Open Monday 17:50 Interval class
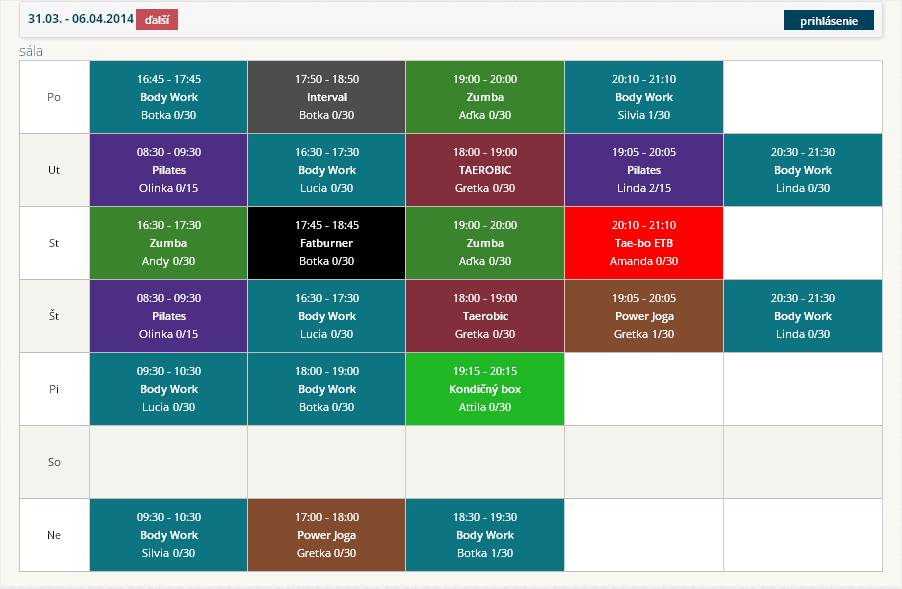This screenshot has width=902, height=589. click(327, 97)
